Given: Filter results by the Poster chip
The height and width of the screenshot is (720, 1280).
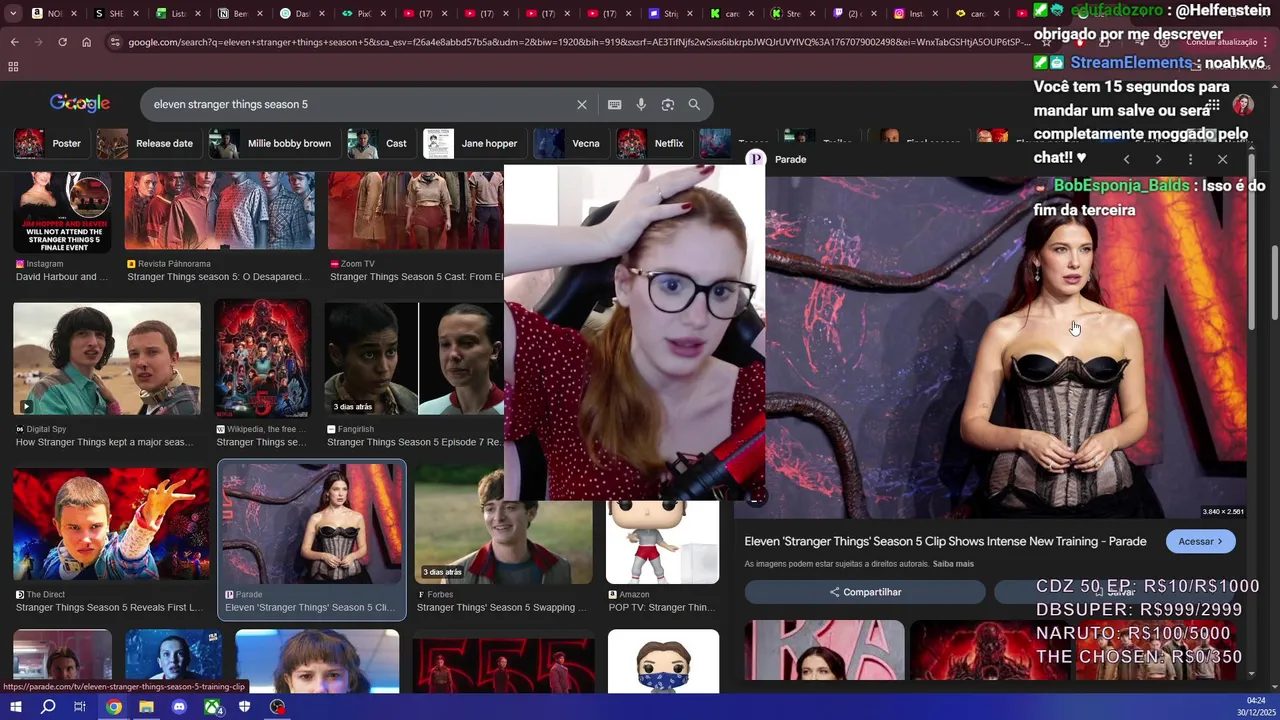Looking at the screenshot, I should (x=50, y=143).
